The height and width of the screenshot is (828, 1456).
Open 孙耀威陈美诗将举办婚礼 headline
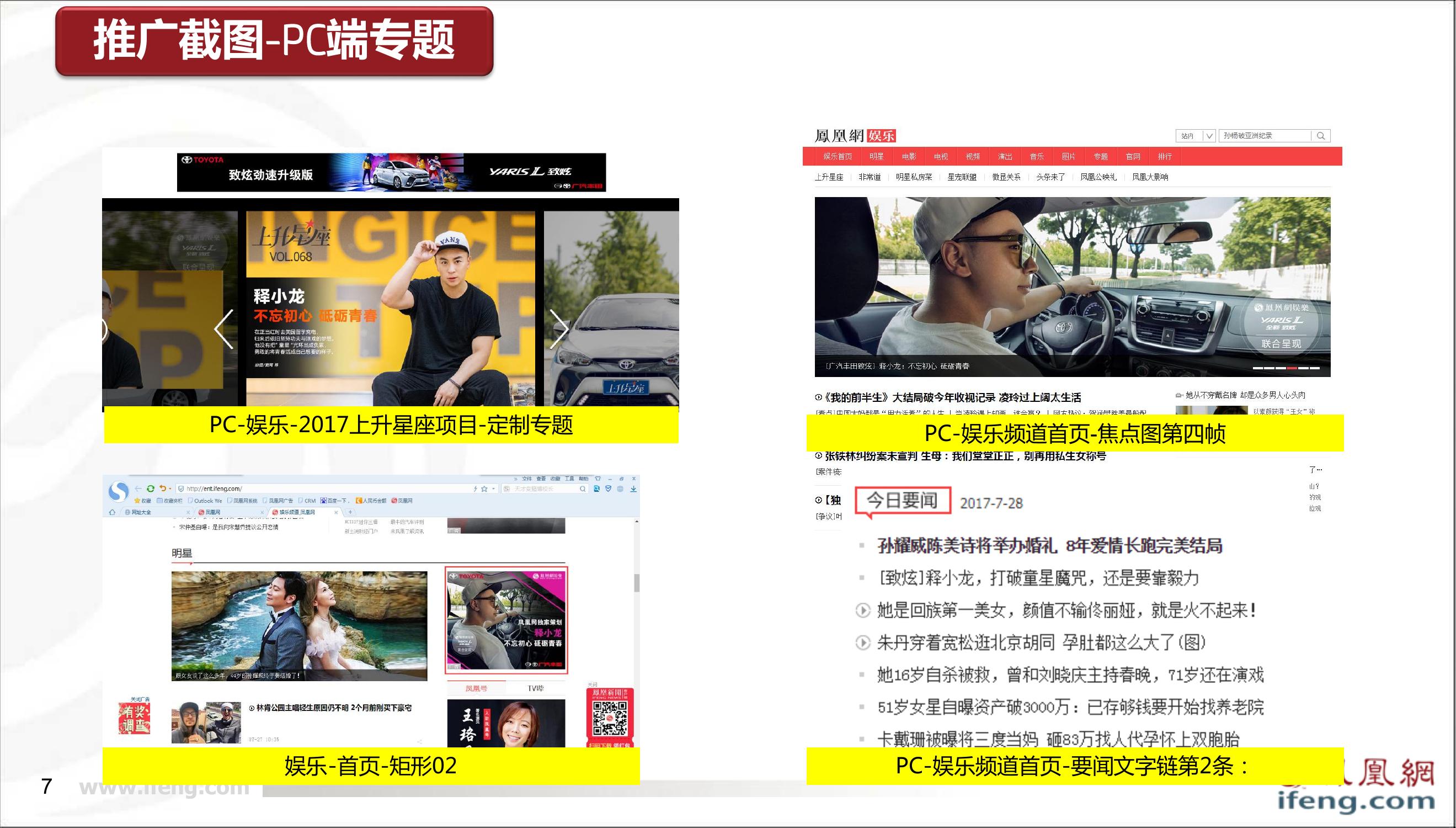point(1050,546)
